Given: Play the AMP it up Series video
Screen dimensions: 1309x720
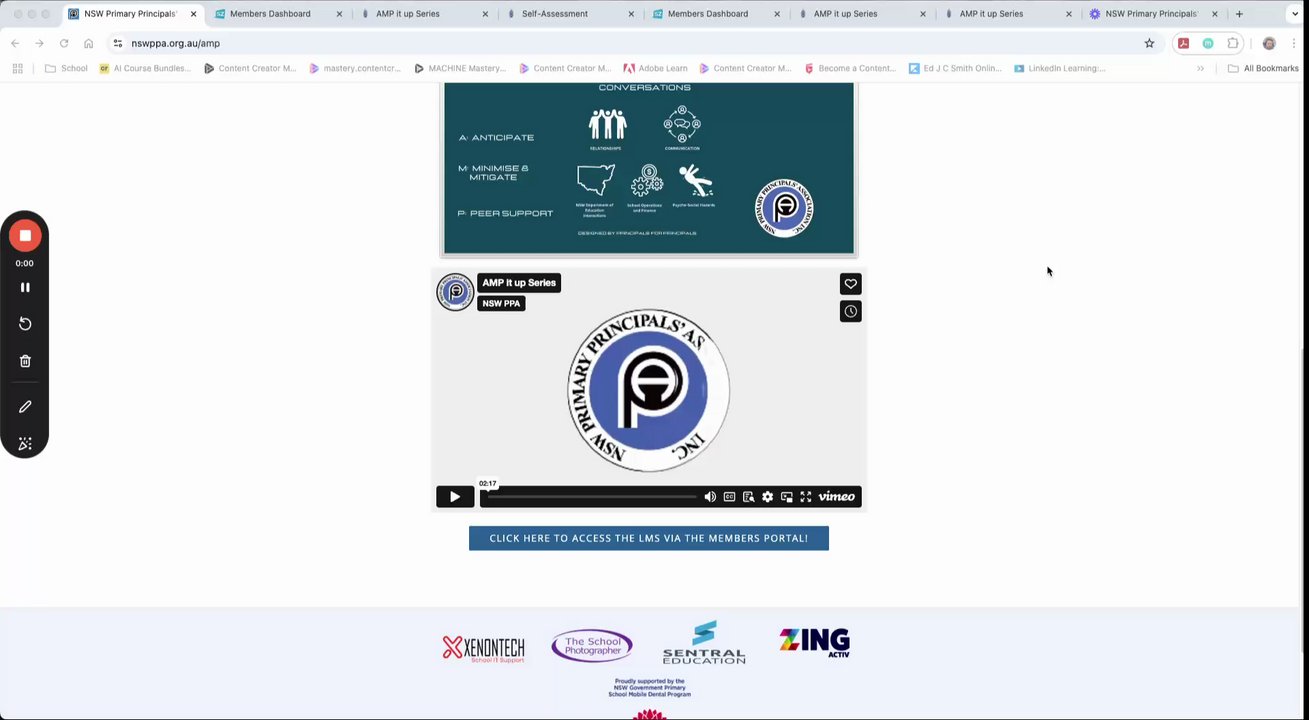Looking at the screenshot, I should (455, 497).
